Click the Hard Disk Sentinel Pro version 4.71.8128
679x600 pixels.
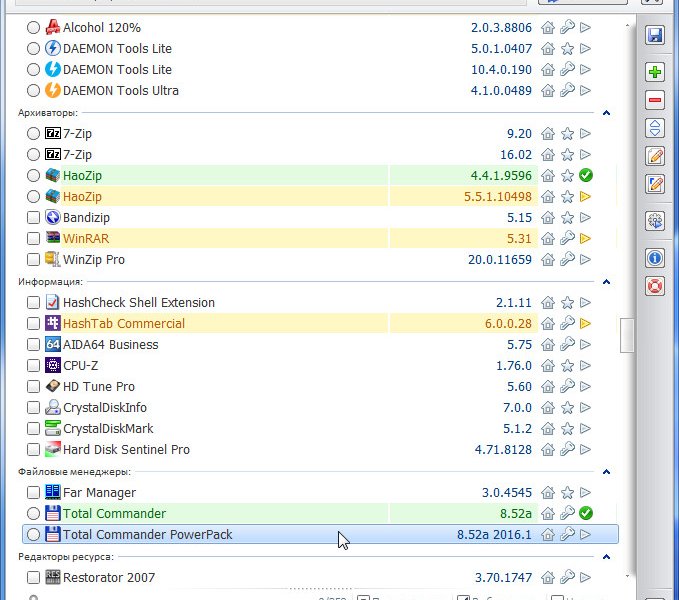(x=503, y=450)
